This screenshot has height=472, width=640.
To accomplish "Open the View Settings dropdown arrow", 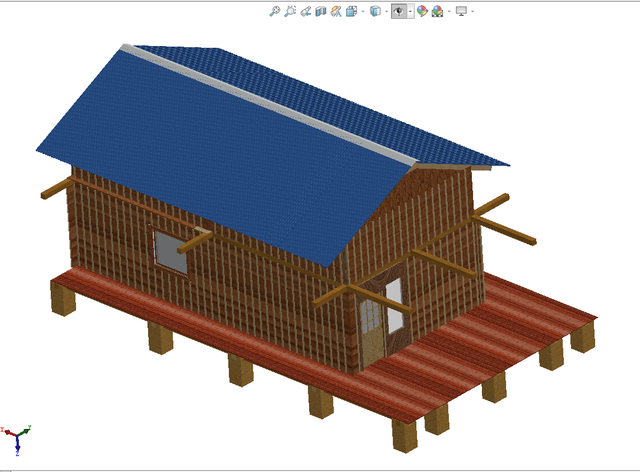I will 473,11.
